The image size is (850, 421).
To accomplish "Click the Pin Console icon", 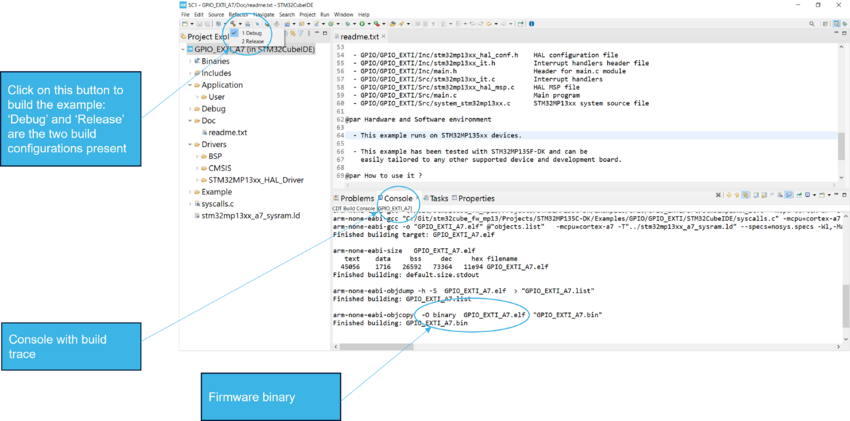I will (x=799, y=195).
